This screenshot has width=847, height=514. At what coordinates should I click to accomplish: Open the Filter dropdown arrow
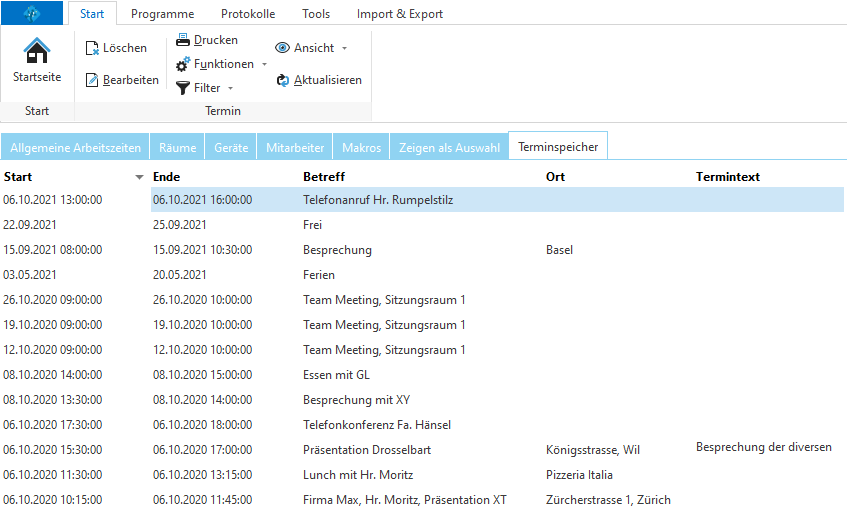(x=231, y=88)
